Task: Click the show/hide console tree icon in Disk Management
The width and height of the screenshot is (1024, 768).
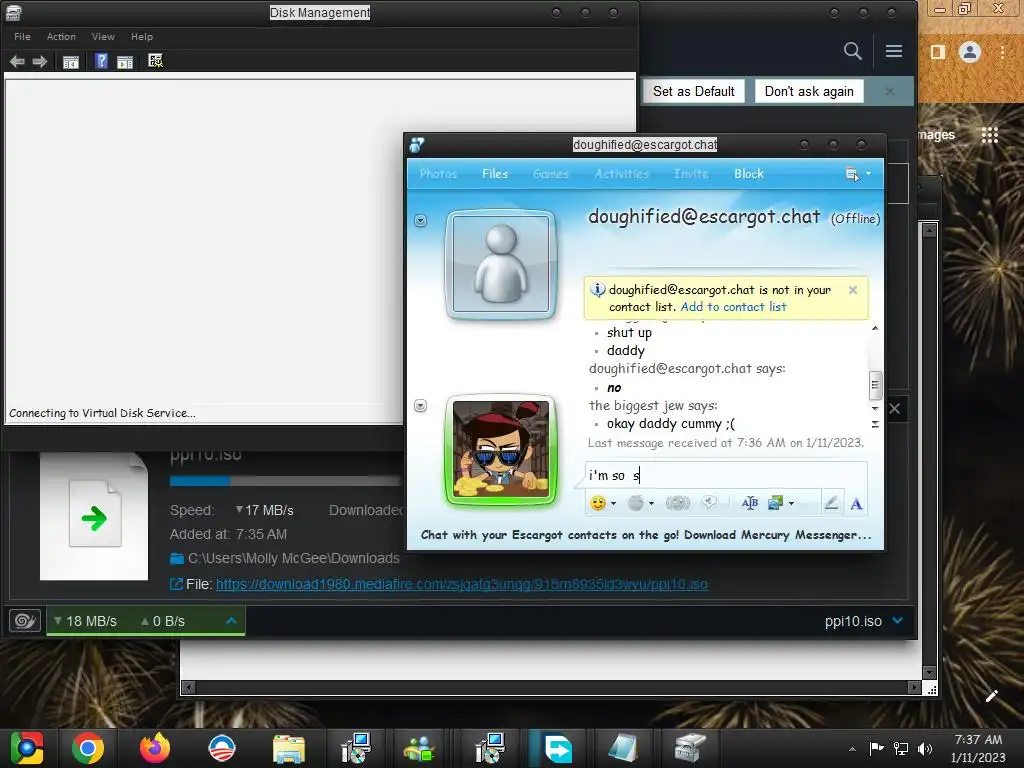Action: 71,62
